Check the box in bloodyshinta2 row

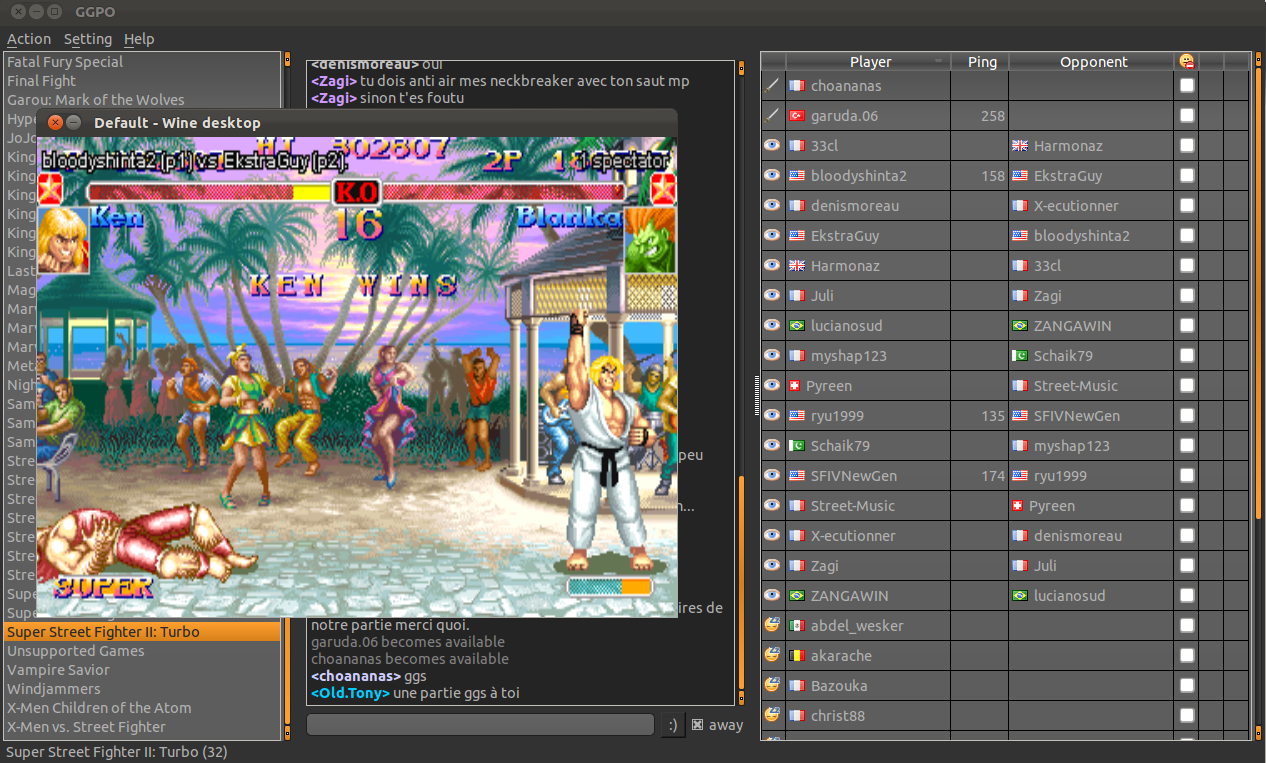[x=1186, y=176]
